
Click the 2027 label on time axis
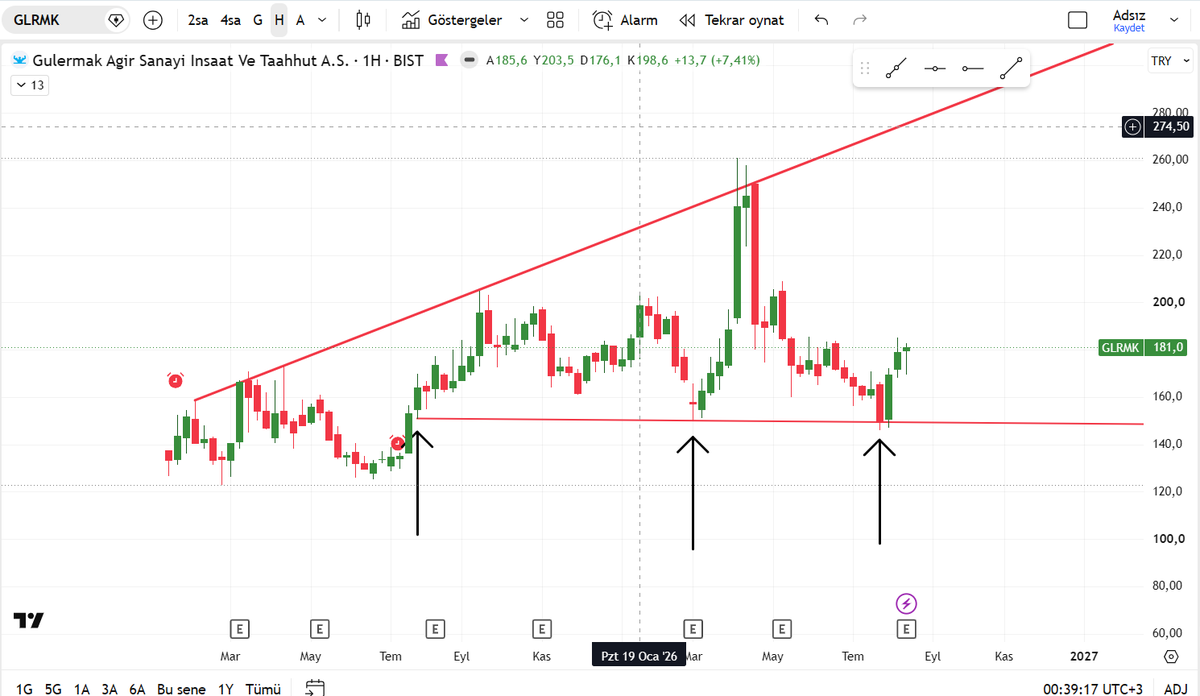[1083, 656]
